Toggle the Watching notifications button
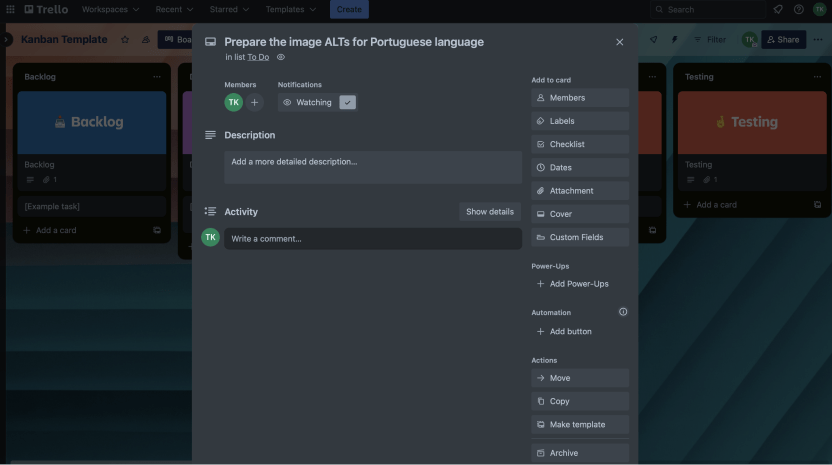The image size is (832, 465). pos(317,102)
